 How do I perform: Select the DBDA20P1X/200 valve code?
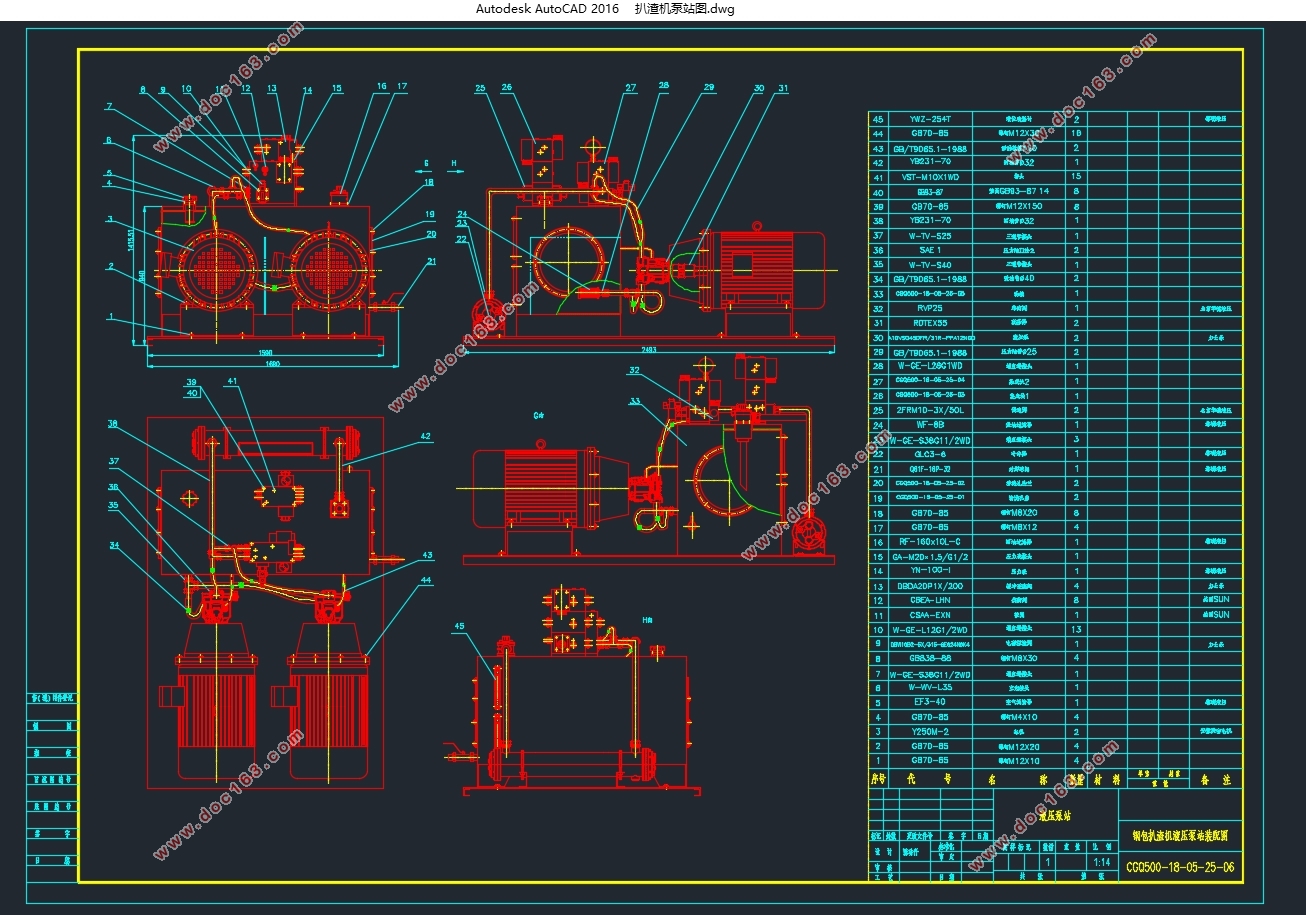[932, 586]
